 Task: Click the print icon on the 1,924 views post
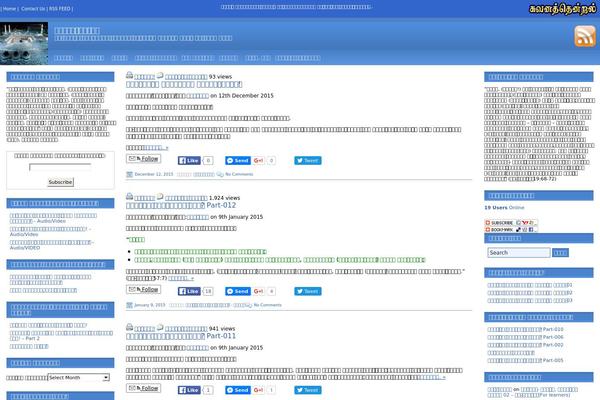[130, 197]
